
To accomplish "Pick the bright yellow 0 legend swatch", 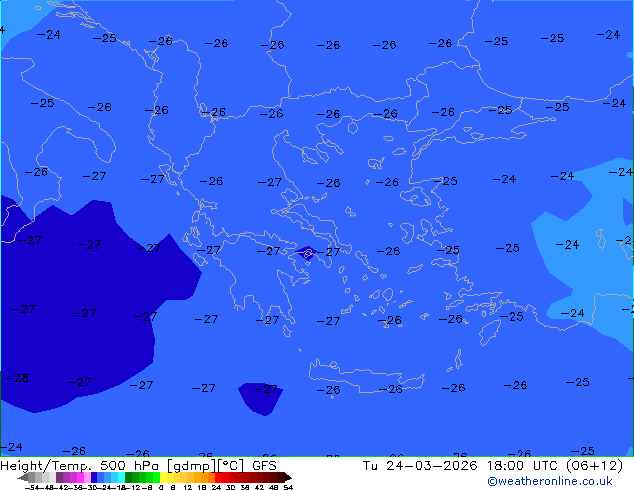I will pyautogui.click(x=163, y=477).
